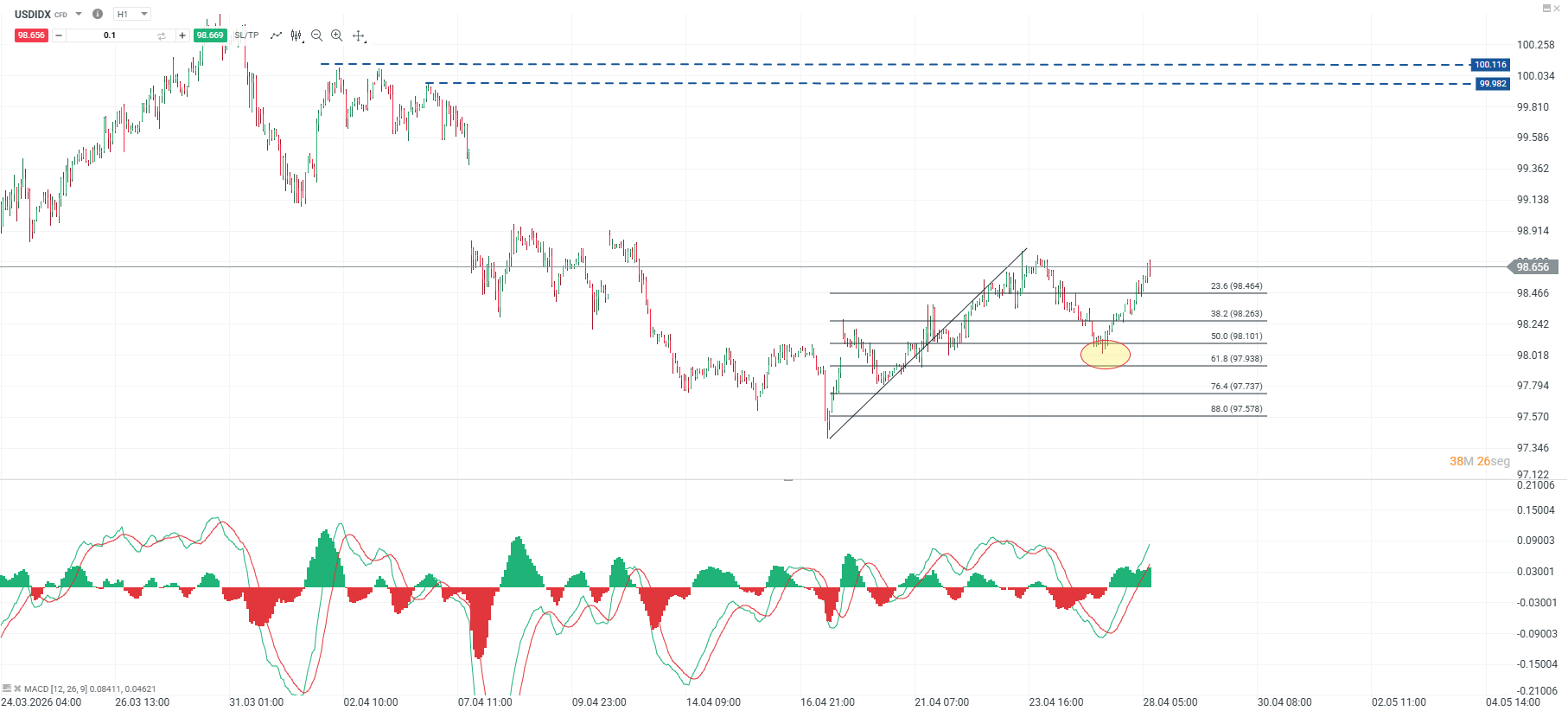Click the yellow highlighted ellipse on chart
This screenshot has width=1568, height=711.
coord(1105,355)
